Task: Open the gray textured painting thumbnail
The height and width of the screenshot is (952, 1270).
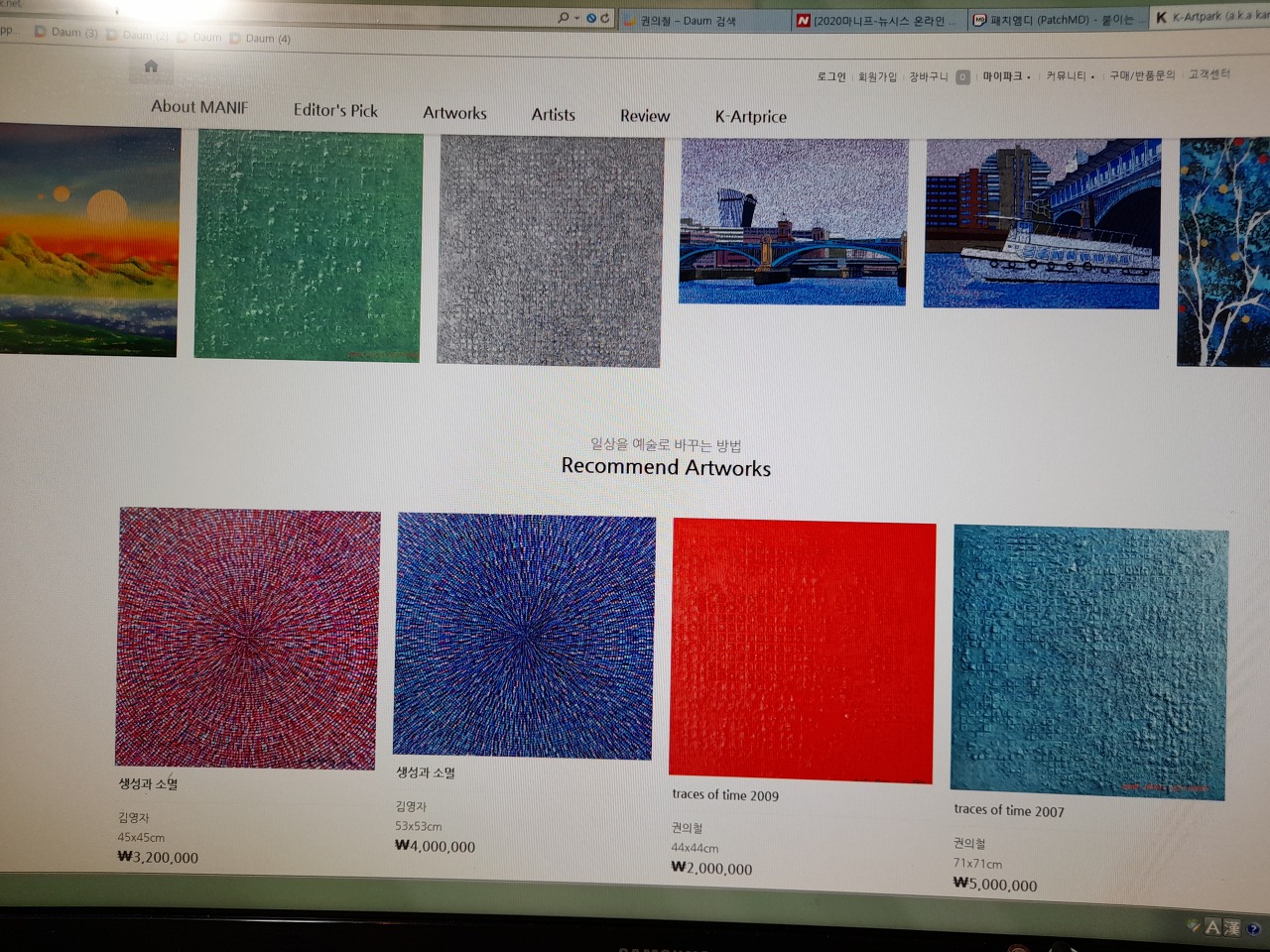Action: click(x=550, y=250)
